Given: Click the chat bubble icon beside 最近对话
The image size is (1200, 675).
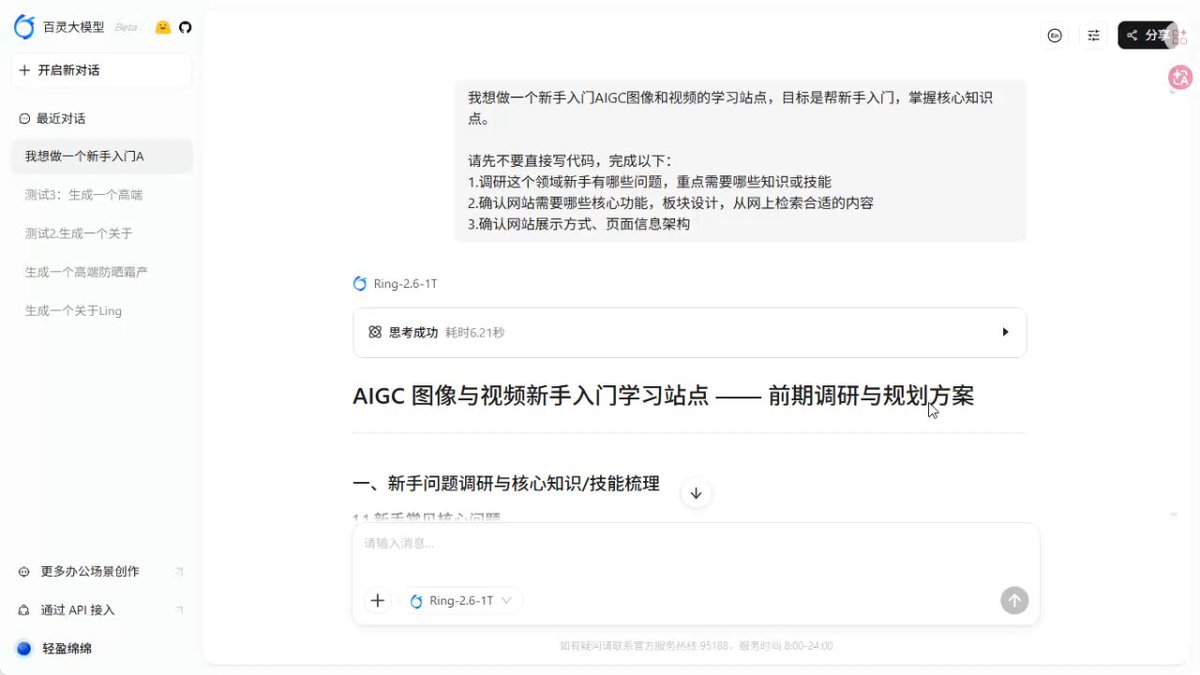Looking at the screenshot, I should click(24, 118).
